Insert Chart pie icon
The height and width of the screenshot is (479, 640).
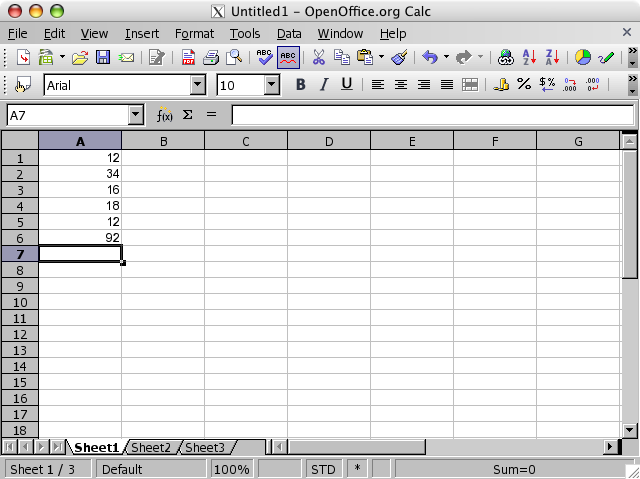point(583,57)
